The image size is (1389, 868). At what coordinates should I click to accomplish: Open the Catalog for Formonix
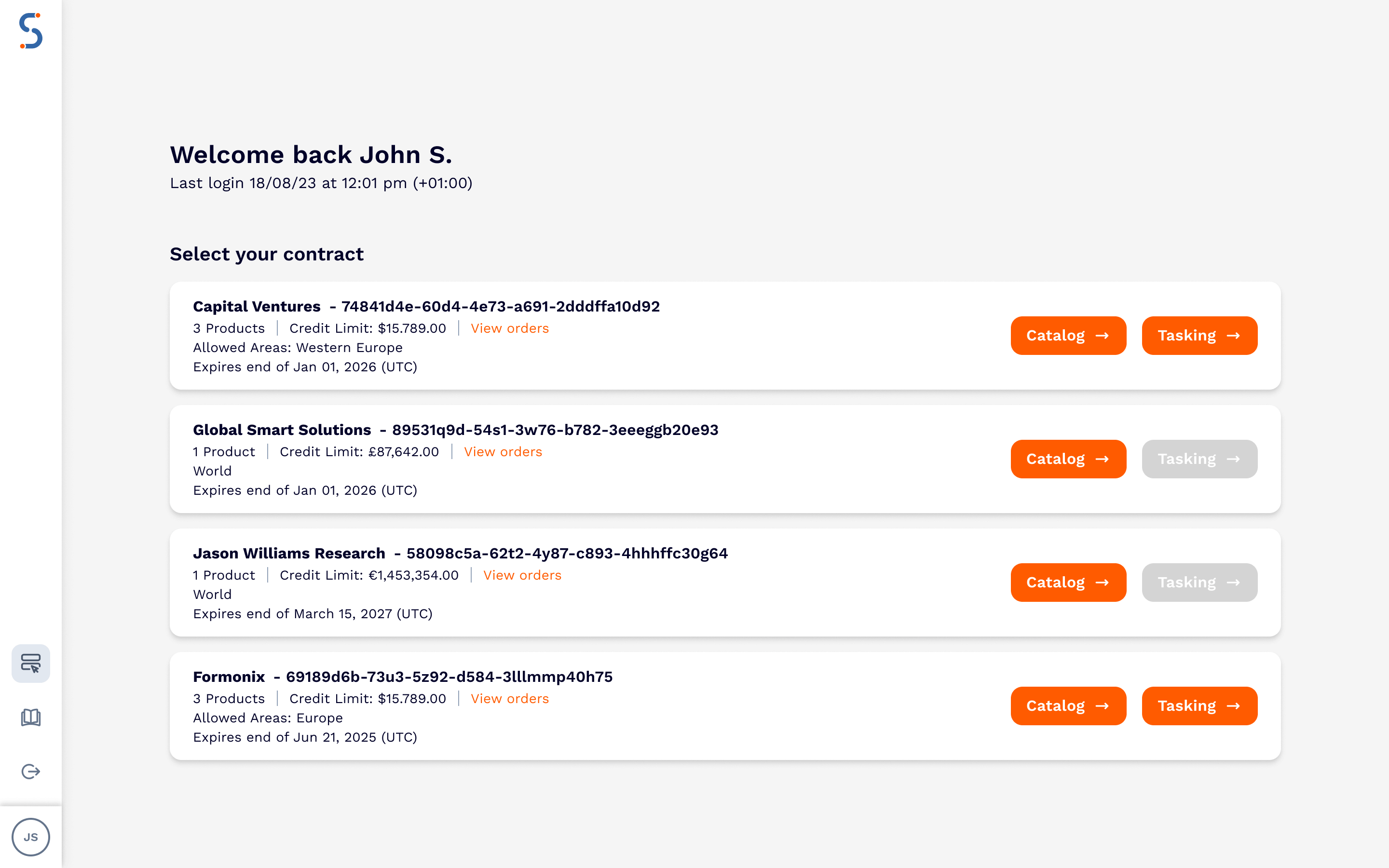click(1068, 705)
